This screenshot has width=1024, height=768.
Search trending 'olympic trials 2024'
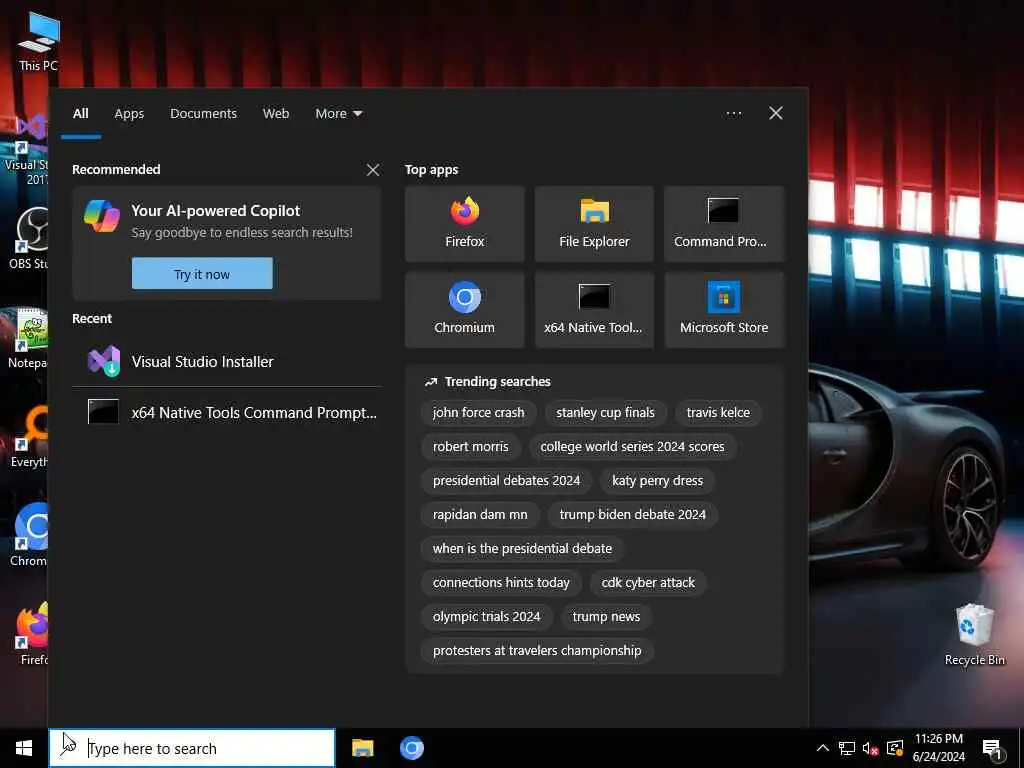(x=487, y=616)
